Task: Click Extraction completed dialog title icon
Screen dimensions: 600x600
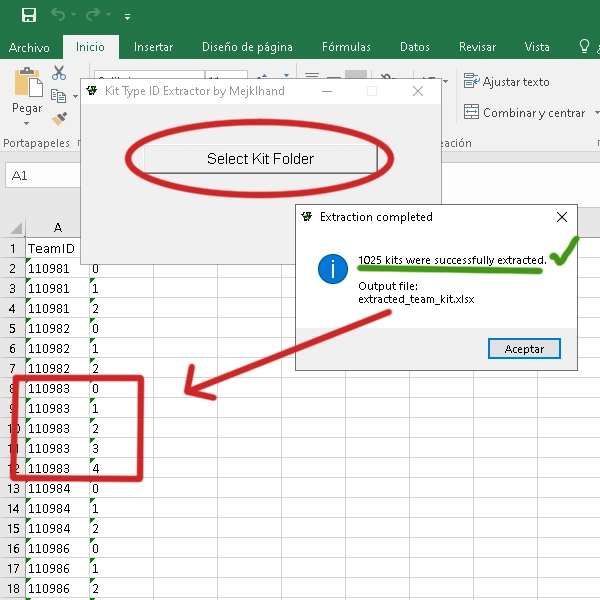Action: tap(307, 217)
